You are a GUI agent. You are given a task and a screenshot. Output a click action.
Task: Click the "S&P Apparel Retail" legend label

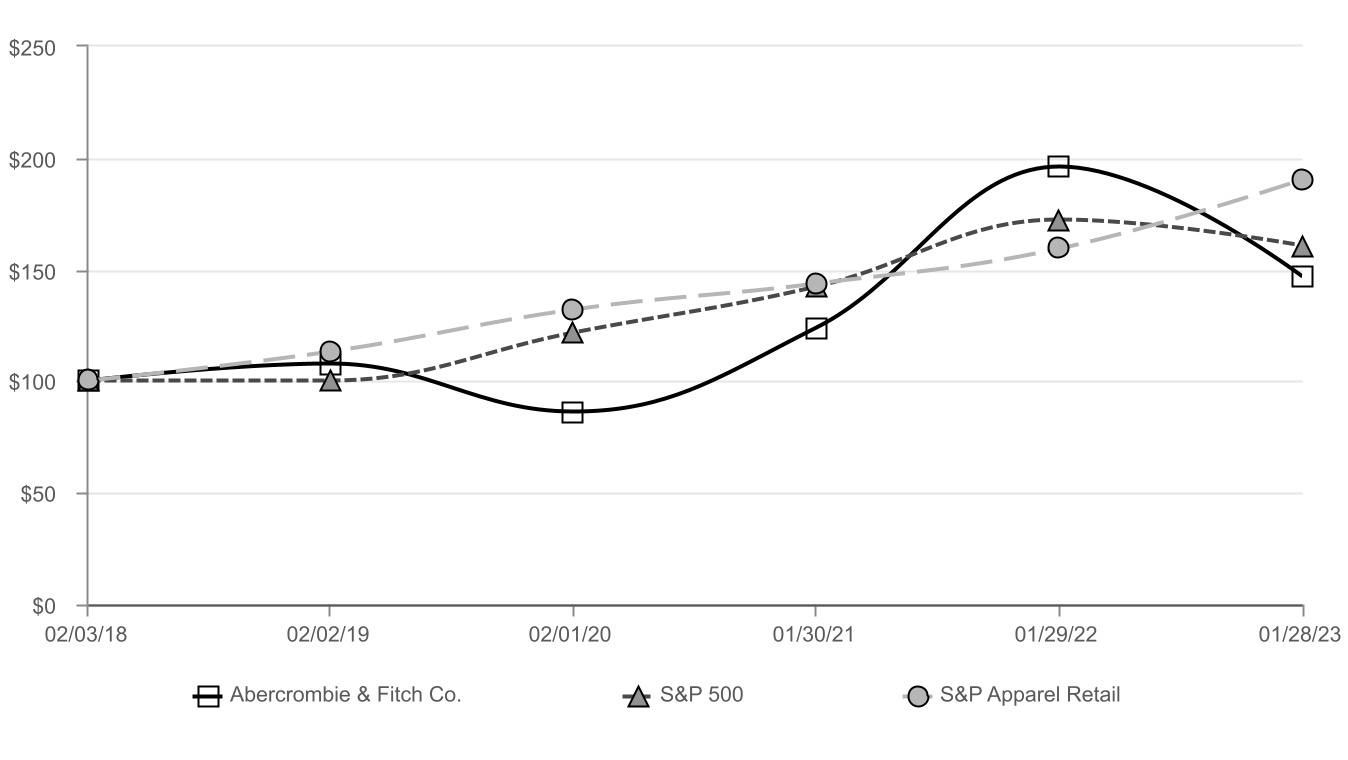click(1029, 695)
